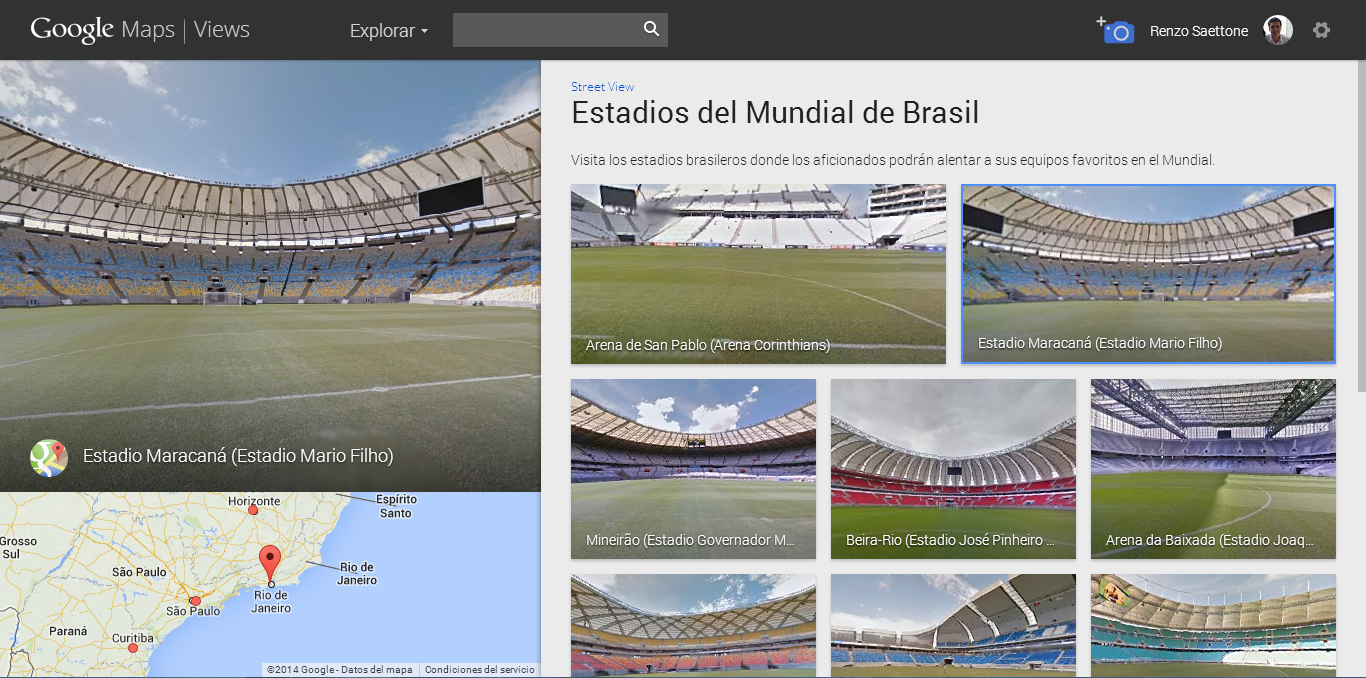1366x678 pixels.
Task: Click the search magnifier icon
Action: (651, 29)
